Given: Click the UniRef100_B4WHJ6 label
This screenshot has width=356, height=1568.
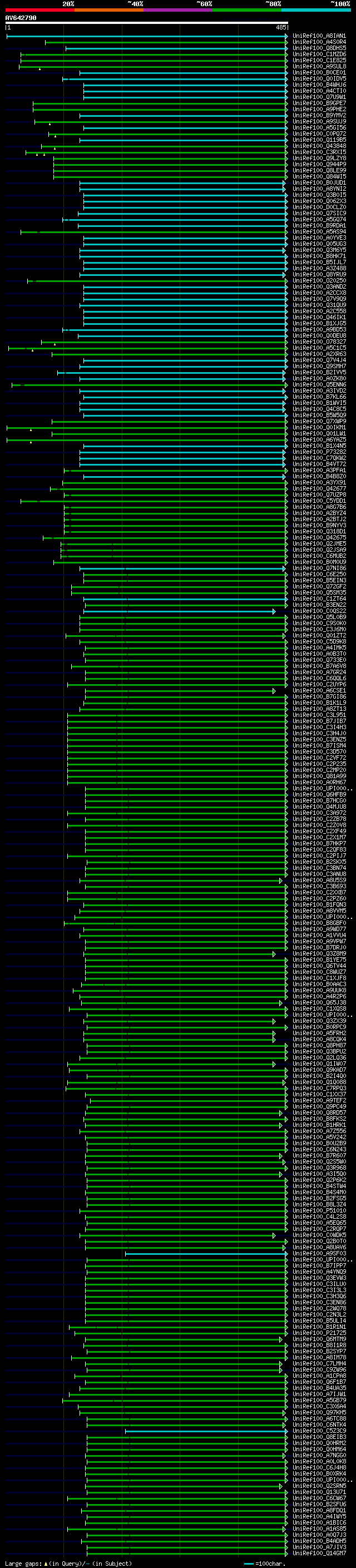Looking at the screenshot, I should pos(319,85).
